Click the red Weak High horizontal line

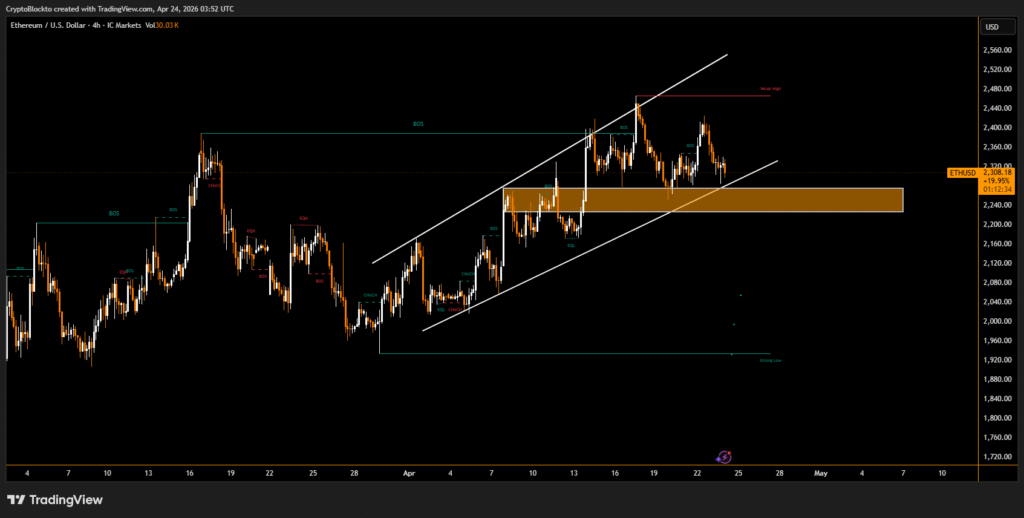[700, 96]
